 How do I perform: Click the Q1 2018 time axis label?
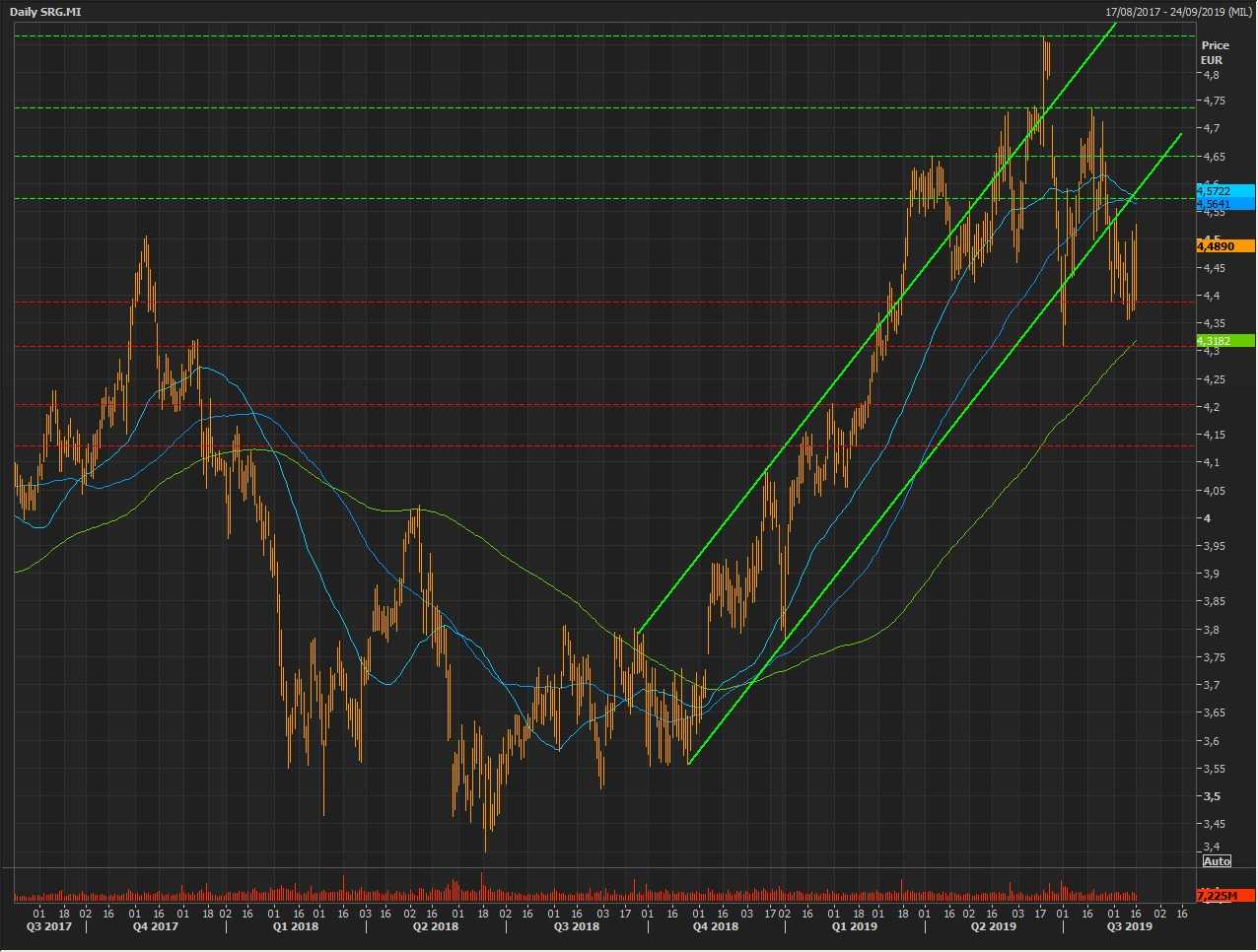[295, 926]
